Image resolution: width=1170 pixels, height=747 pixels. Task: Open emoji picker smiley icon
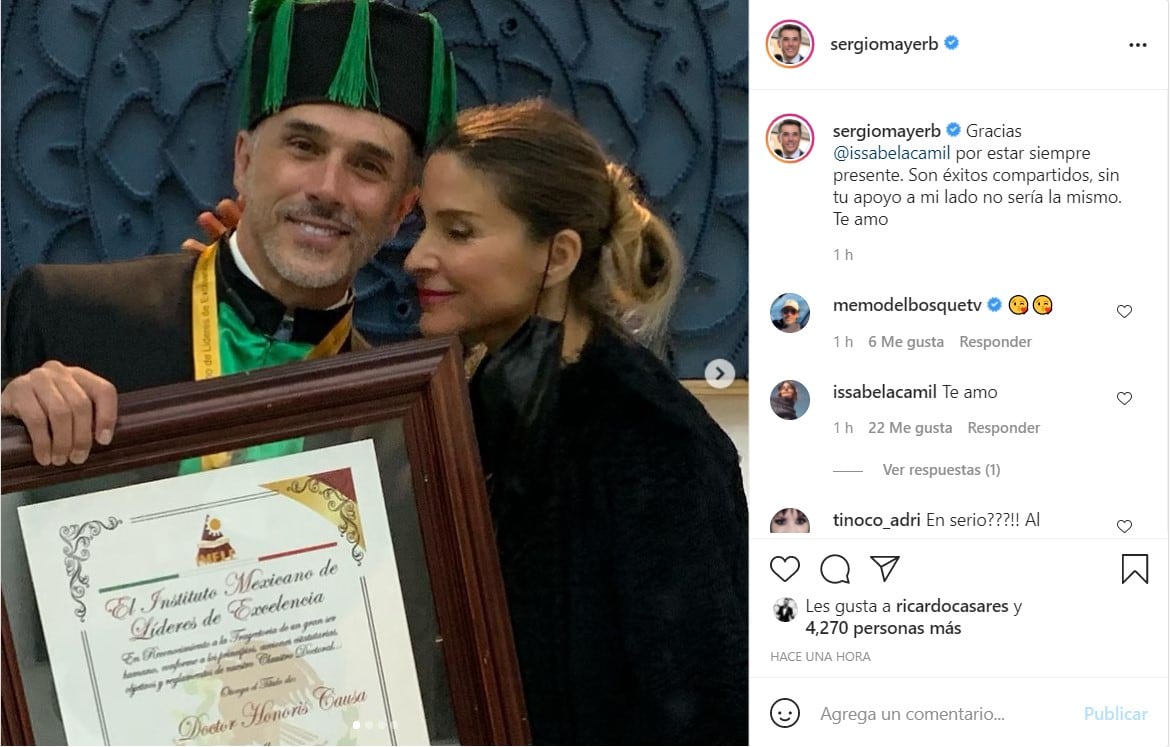784,713
